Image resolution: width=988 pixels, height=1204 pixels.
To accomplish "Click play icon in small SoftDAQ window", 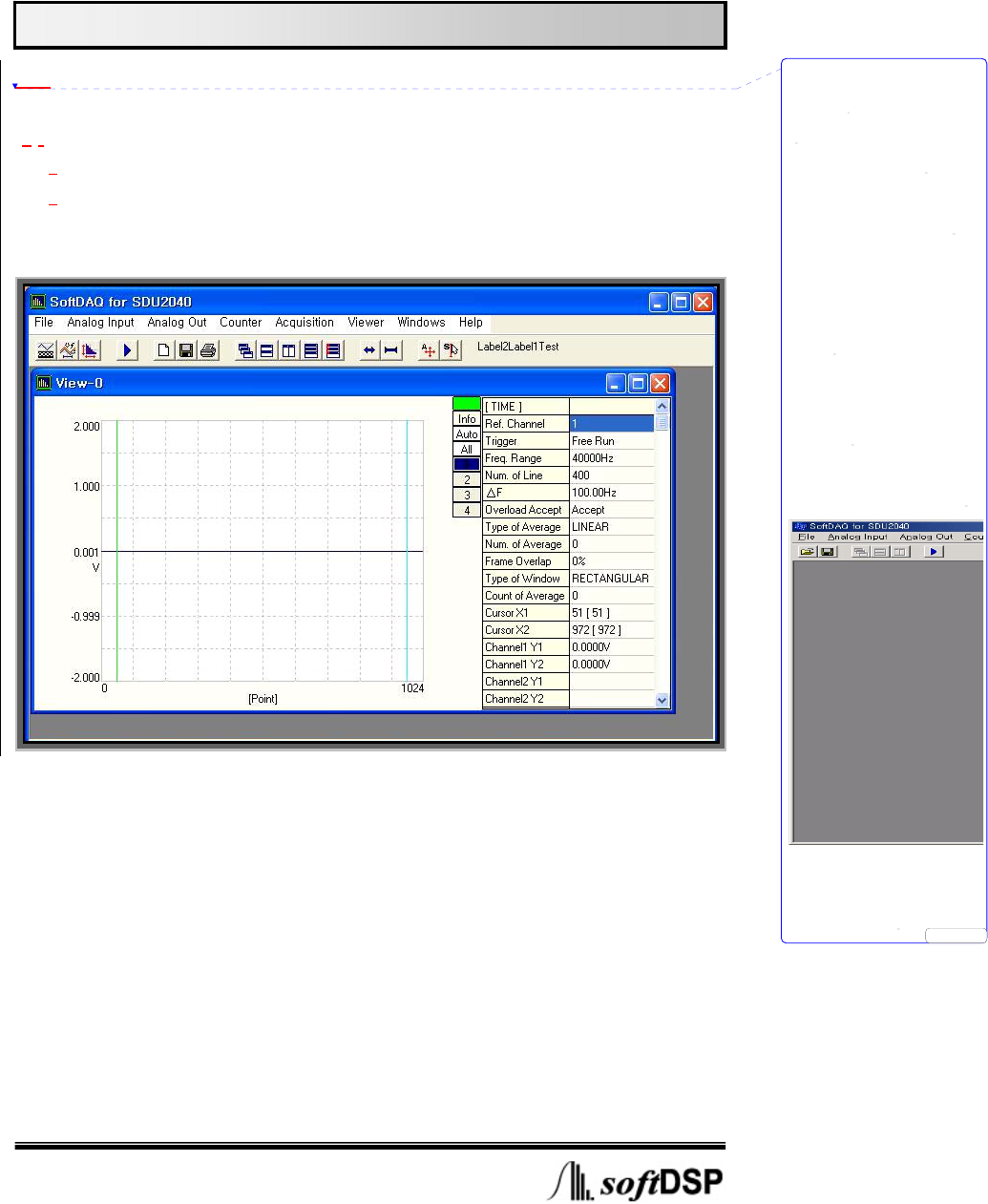I will (934, 552).
